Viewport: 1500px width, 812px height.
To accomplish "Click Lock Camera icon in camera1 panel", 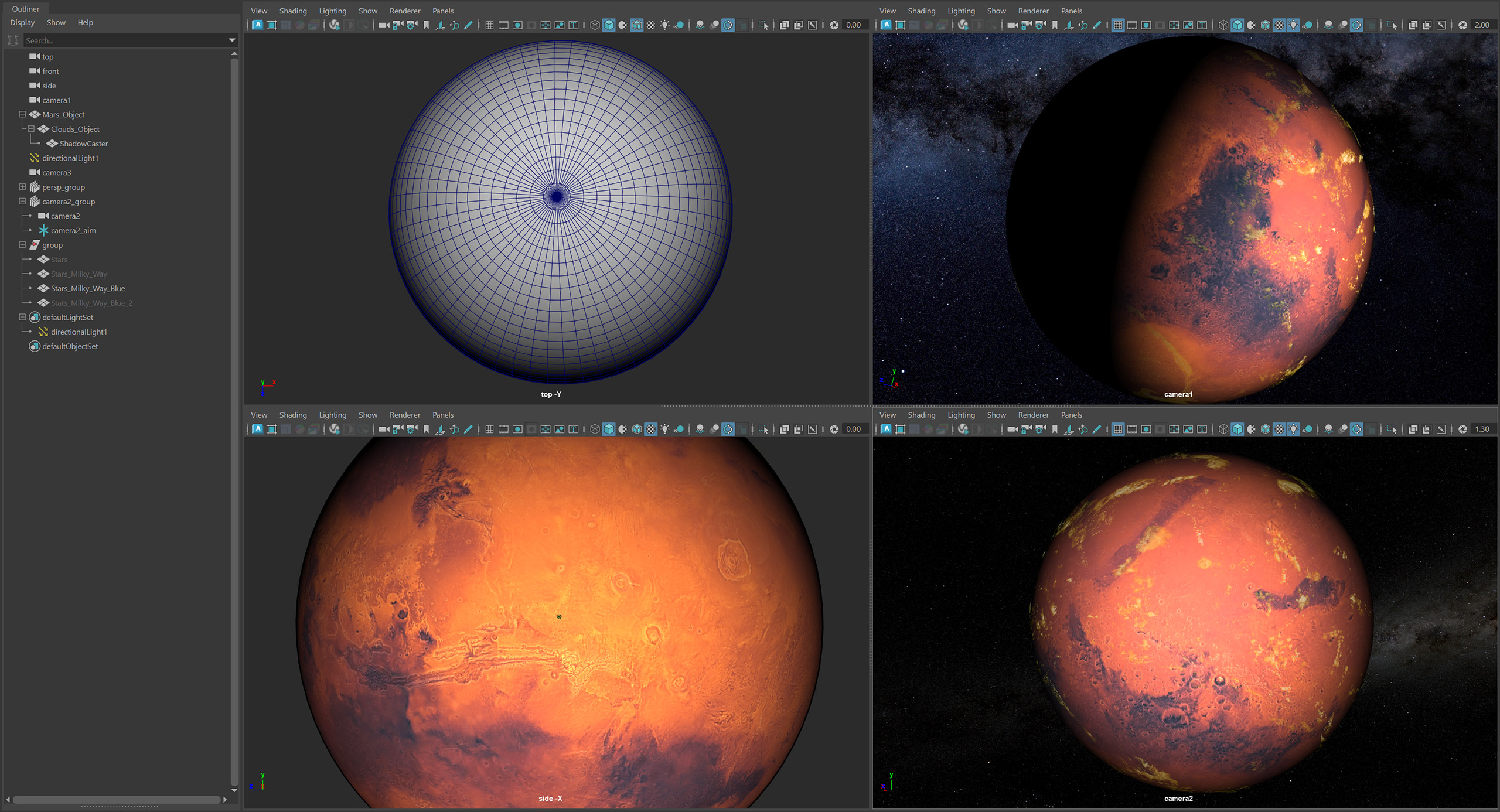I will point(1027,25).
